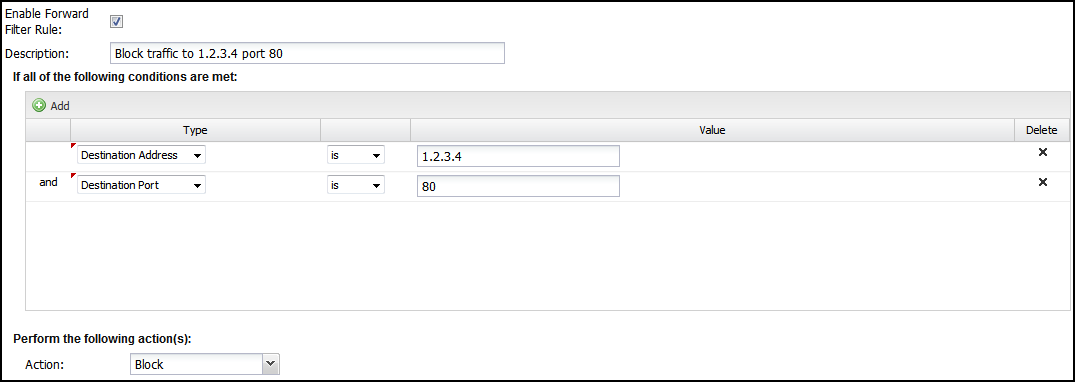Image resolution: width=1075 pixels, height=382 pixels.
Task: Click the port value field containing 80
Action: click(518, 186)
